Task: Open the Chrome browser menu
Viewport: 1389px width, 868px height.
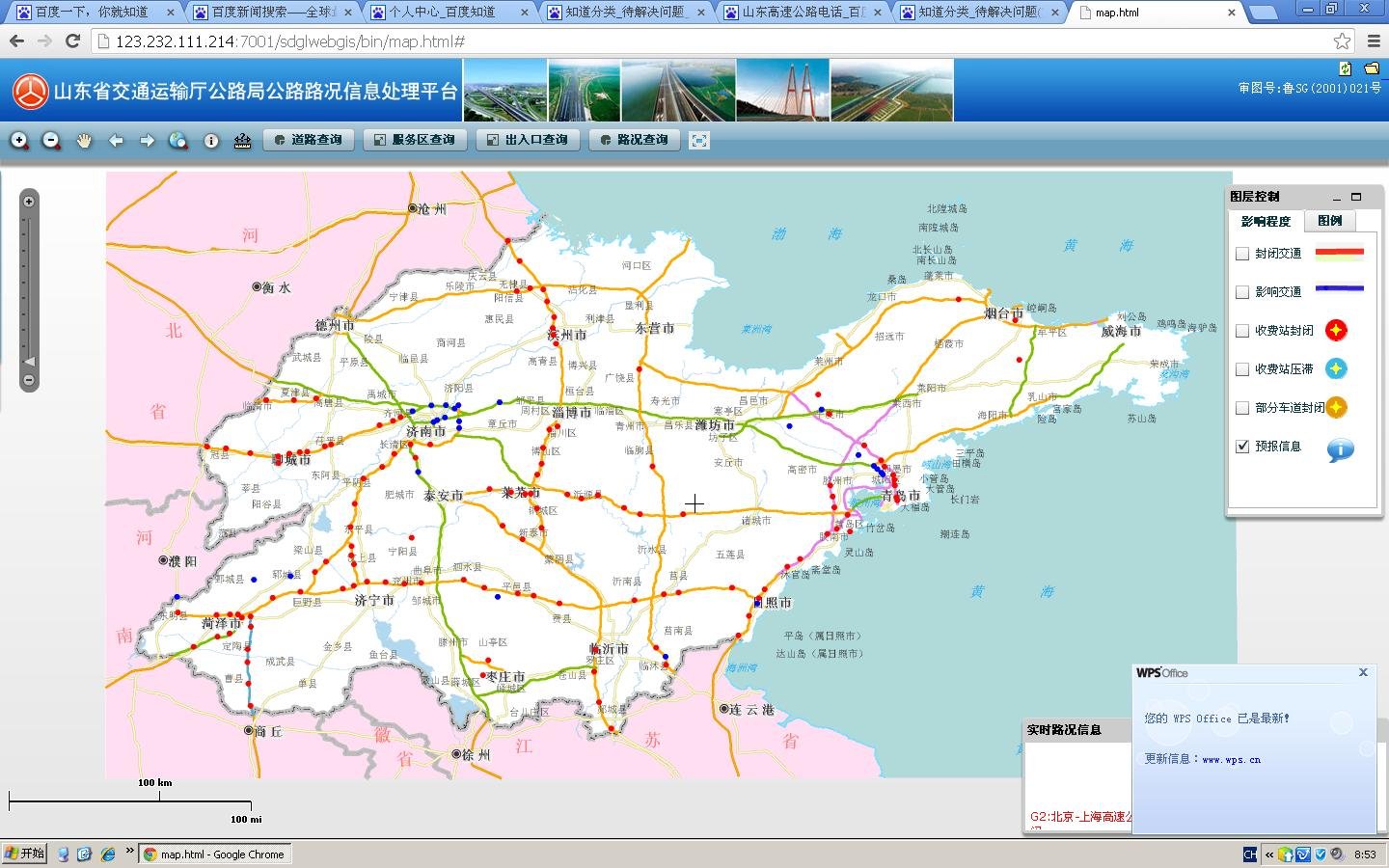Action: pos(1374,41)
